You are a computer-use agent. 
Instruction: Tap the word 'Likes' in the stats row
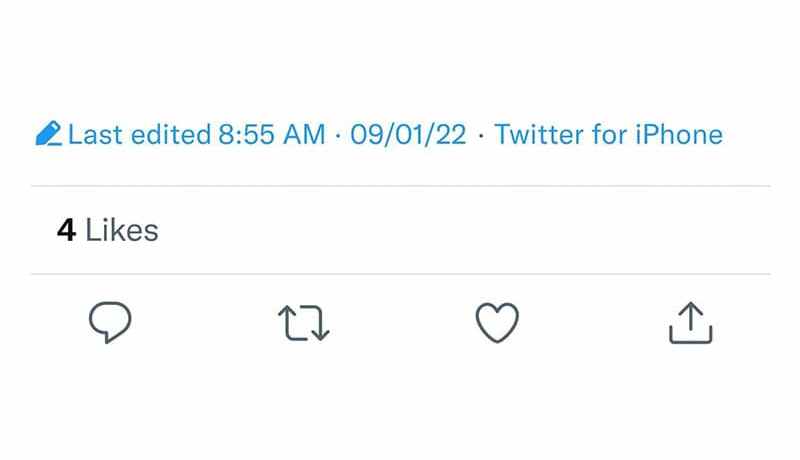pyautogui.click(x=122, y=230)
